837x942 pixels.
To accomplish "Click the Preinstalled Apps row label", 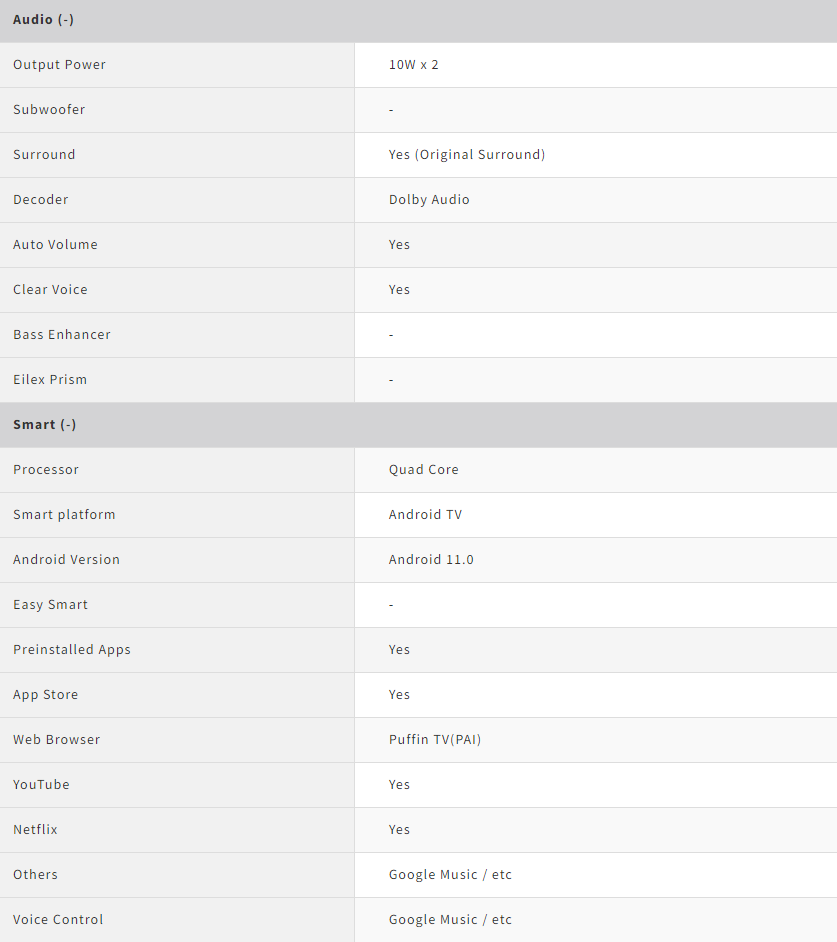I will [72, 650].
